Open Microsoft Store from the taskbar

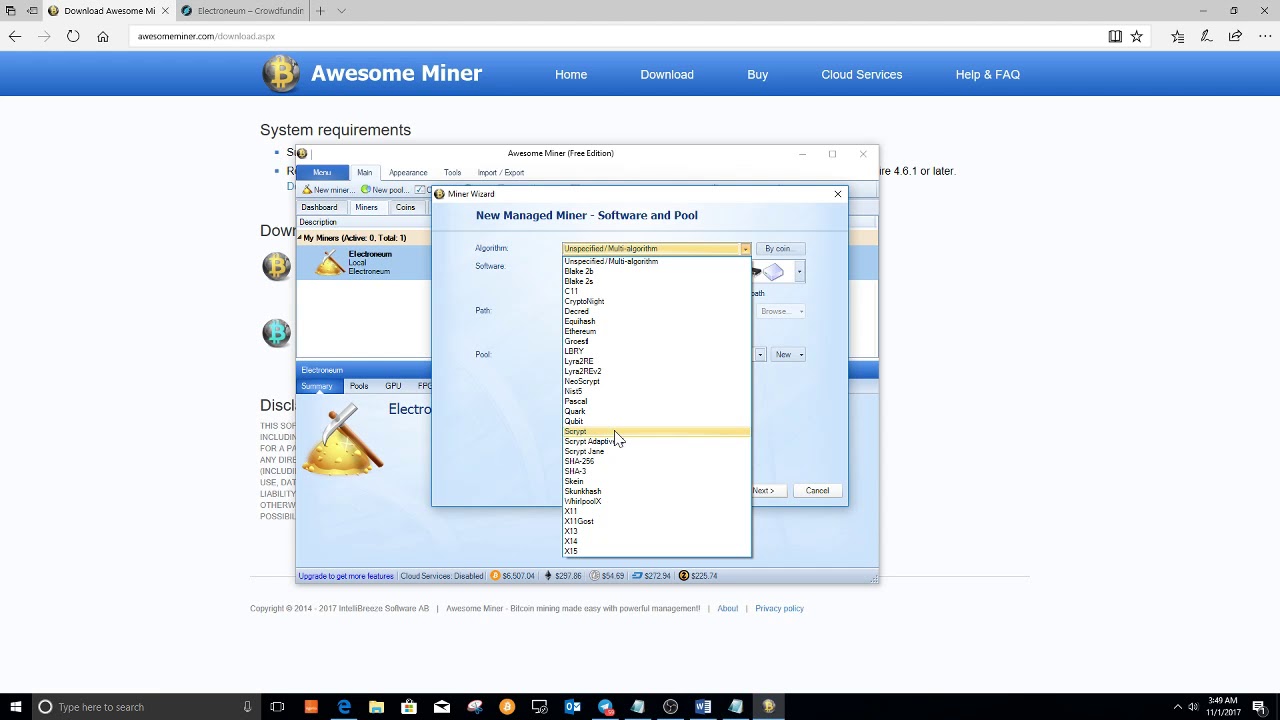(409, 707)
